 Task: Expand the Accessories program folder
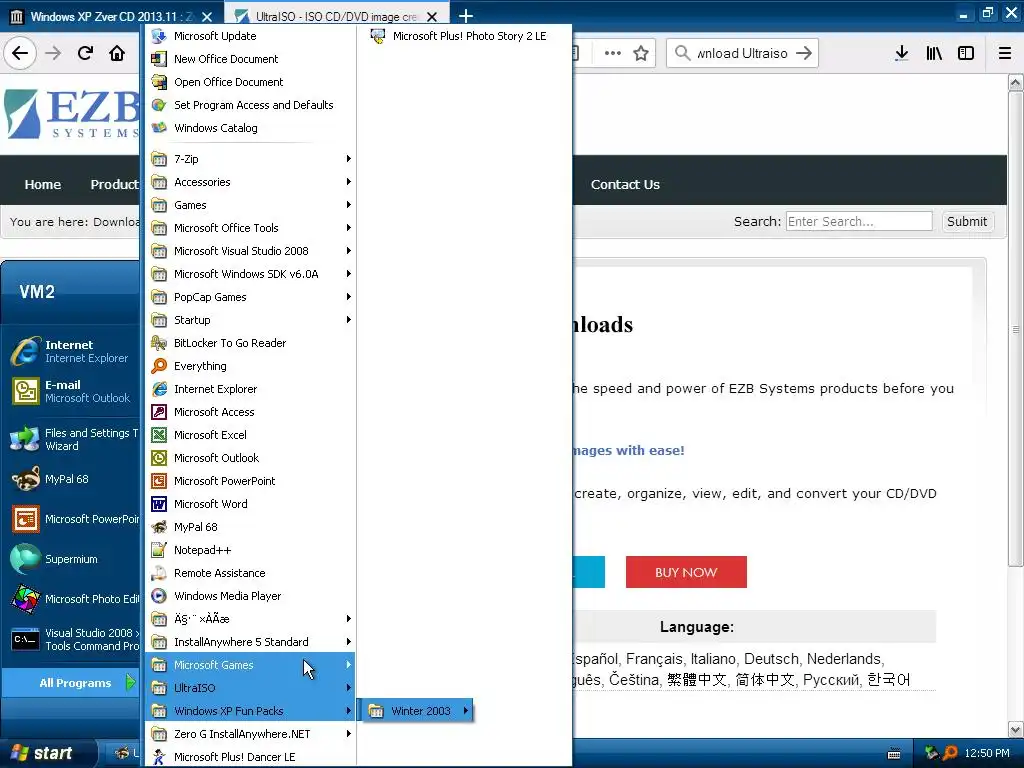(250, 182)
